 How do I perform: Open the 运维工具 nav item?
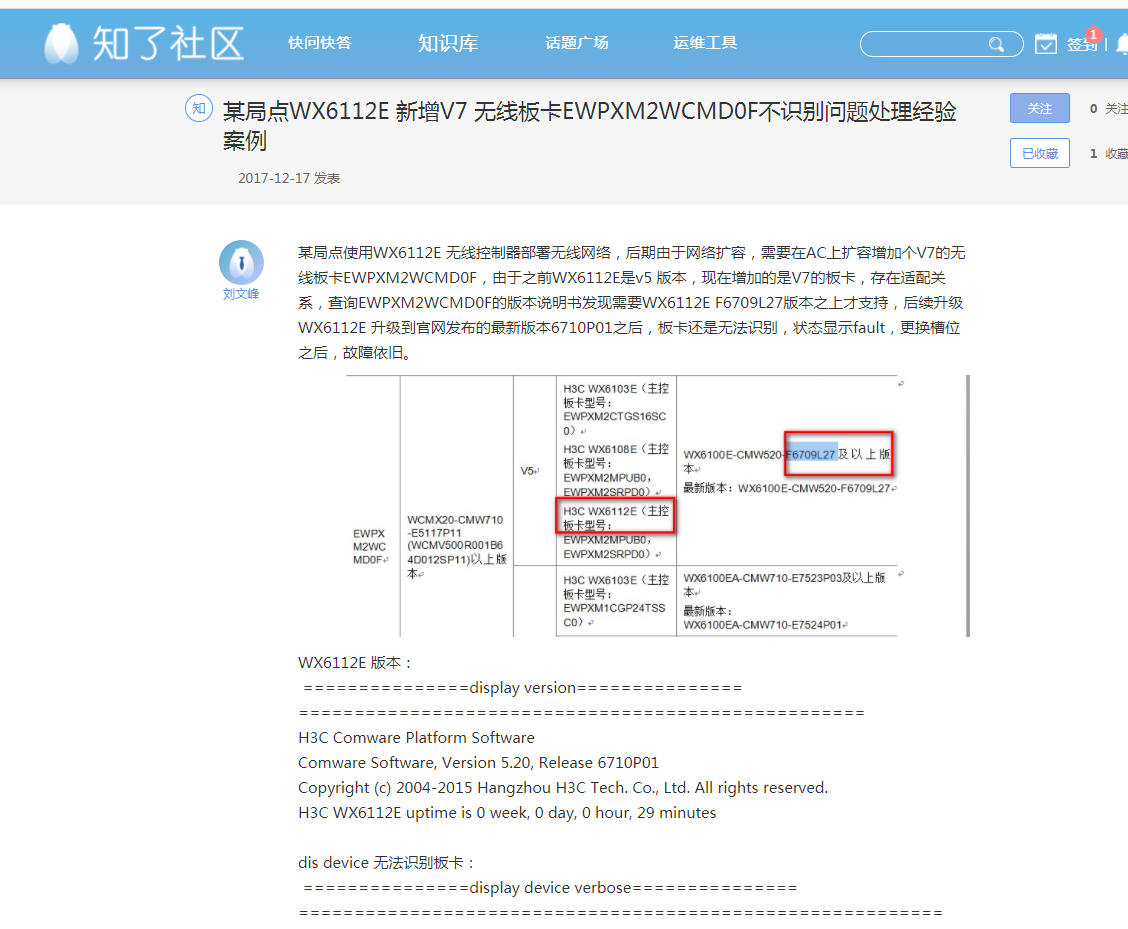705,43
